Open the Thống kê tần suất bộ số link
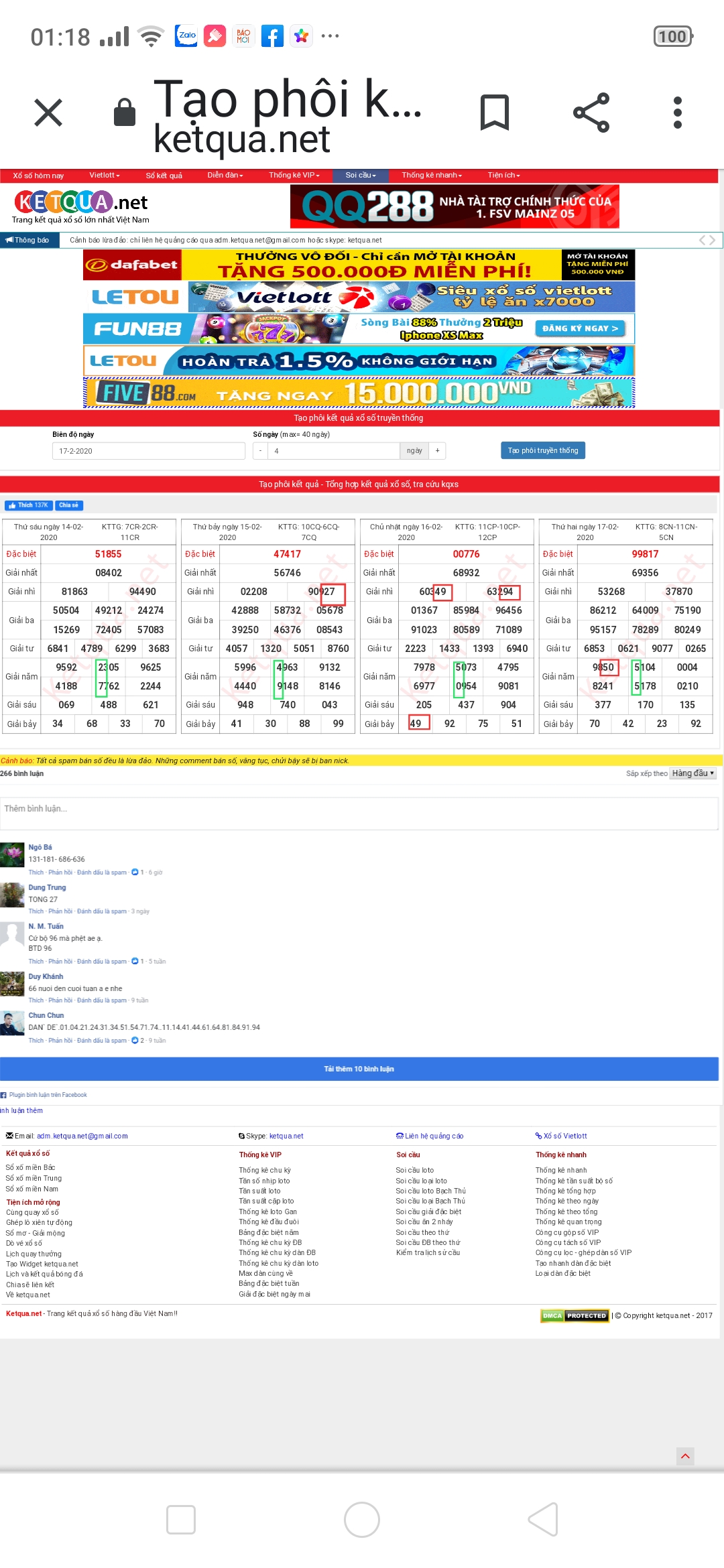Screen dimensions: 724x1568 click(x=574, y=1181)
